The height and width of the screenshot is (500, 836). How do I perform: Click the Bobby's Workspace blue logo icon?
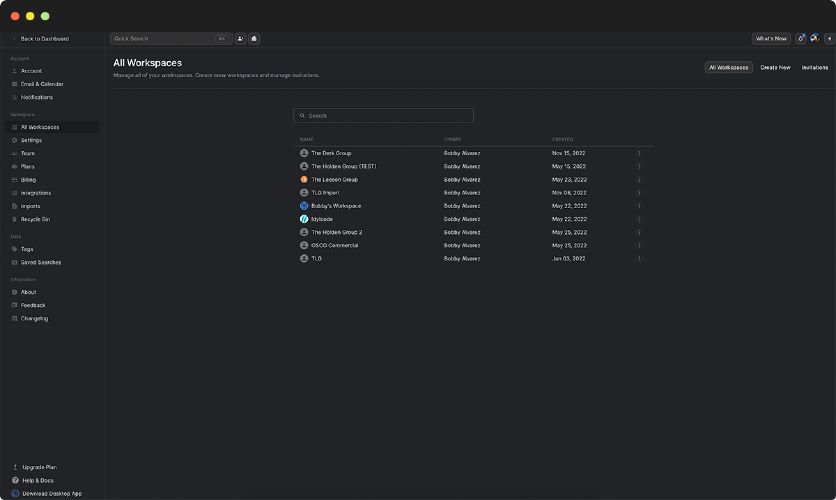(304, 206)
